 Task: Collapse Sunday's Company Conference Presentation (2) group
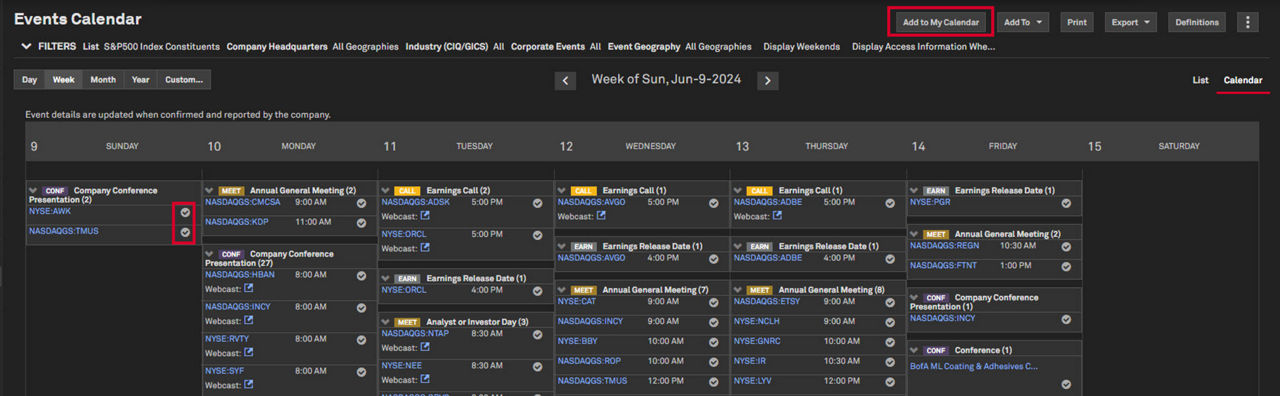point(33,190)
